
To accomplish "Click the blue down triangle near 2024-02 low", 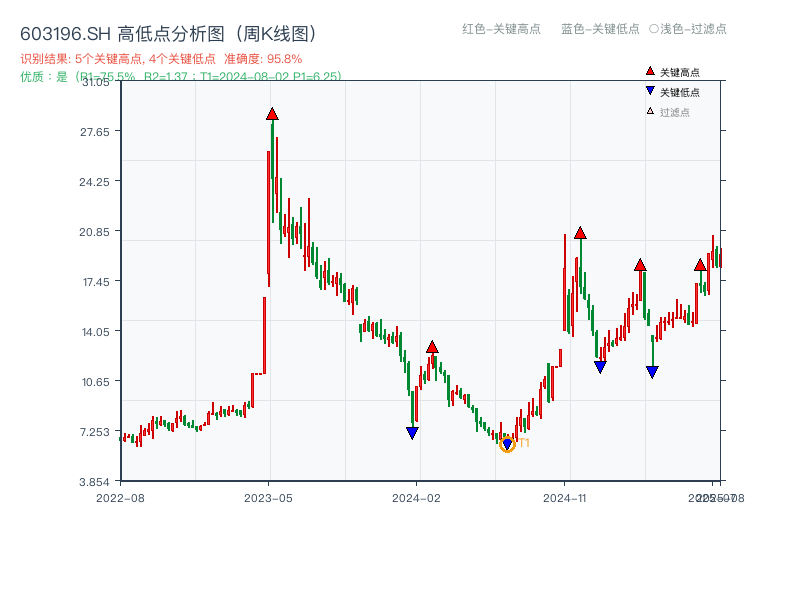I will 412,431.
